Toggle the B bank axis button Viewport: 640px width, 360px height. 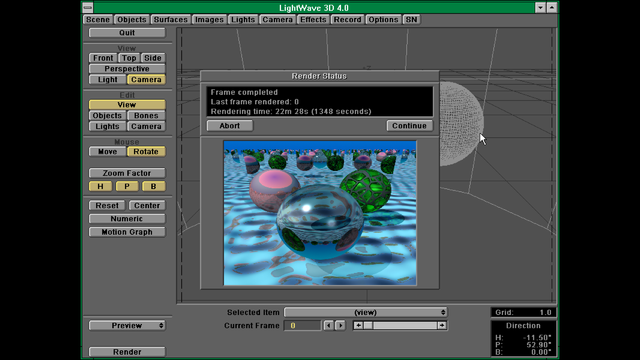pos(153,187)
